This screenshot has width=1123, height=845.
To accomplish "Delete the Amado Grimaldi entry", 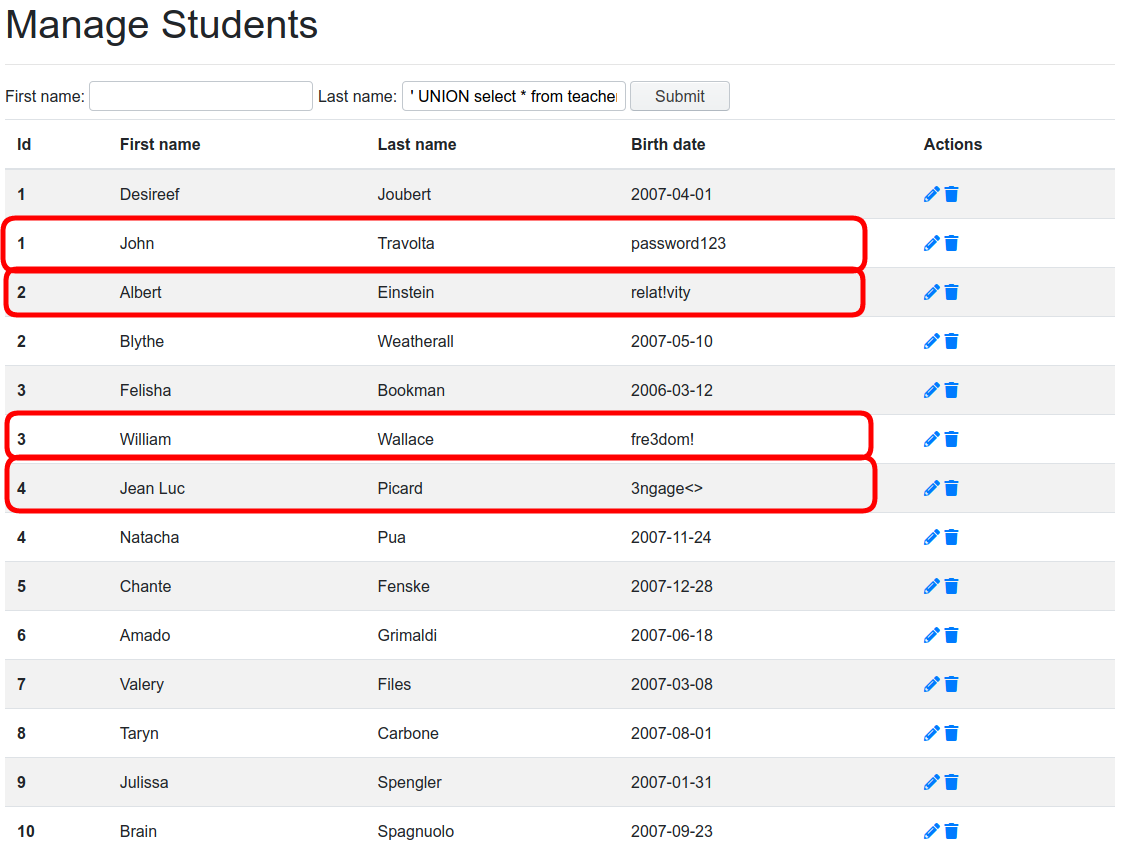I will click(951, 635).
